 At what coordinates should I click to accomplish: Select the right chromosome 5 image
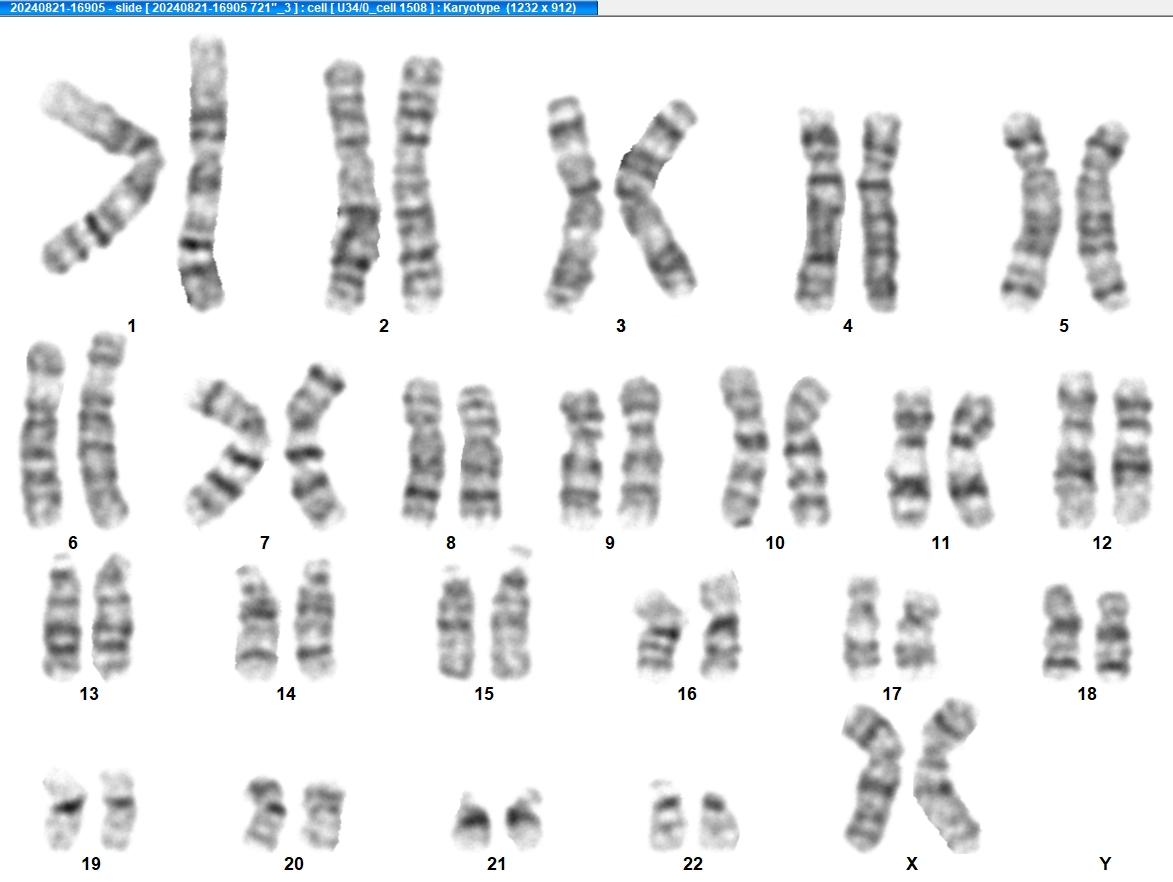tap(1103, 215)
